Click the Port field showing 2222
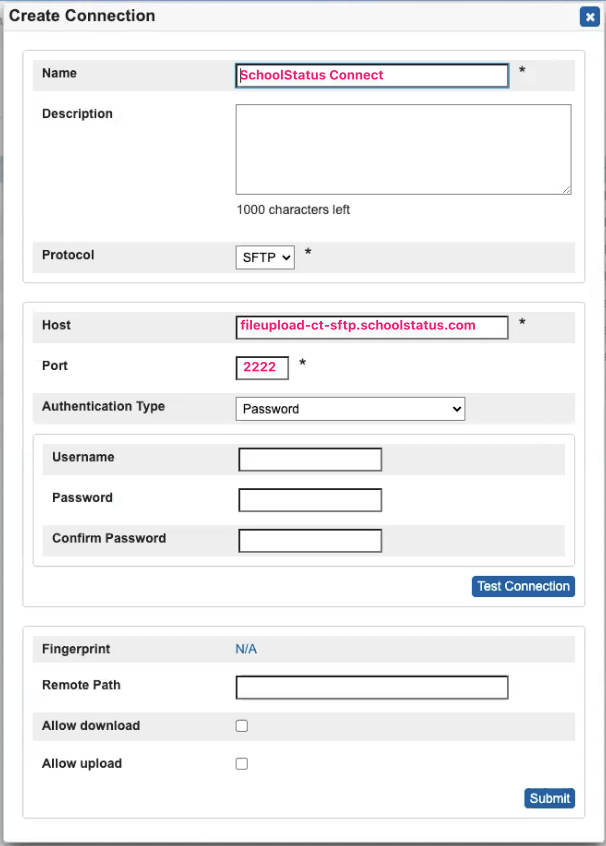This screenshot has height=846, width=606. 262,368
